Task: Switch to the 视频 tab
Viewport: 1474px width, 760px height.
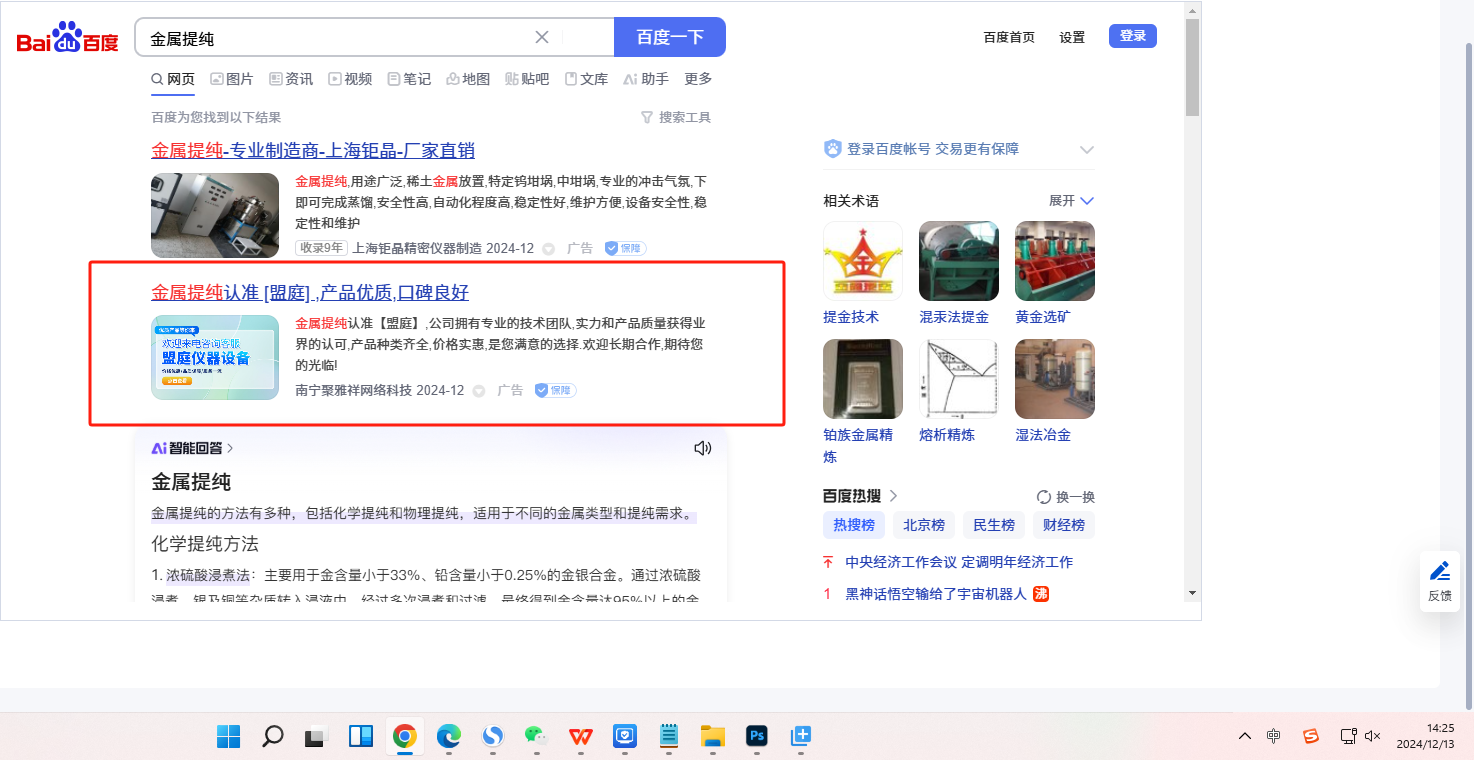Action: click(x=350, y=79)
